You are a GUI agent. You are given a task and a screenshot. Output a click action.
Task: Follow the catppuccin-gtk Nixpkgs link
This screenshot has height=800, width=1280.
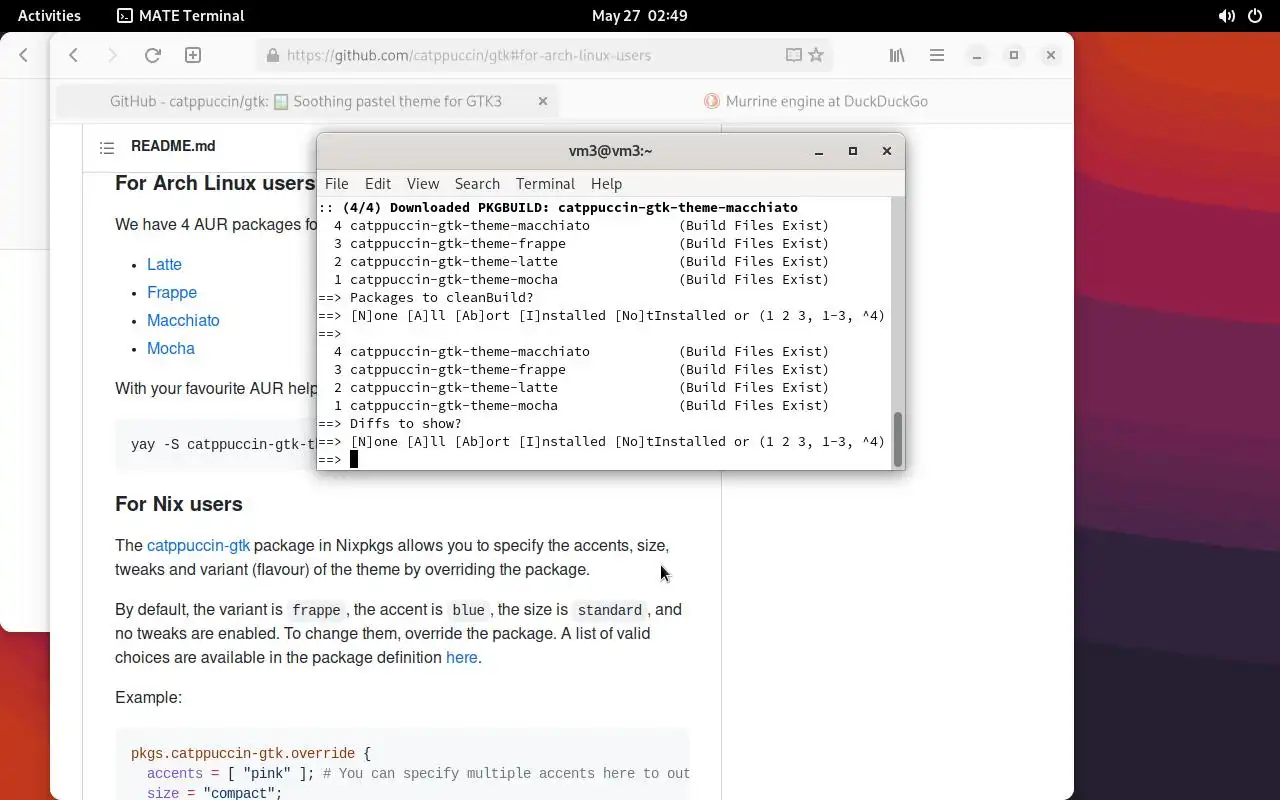(198, 545)
